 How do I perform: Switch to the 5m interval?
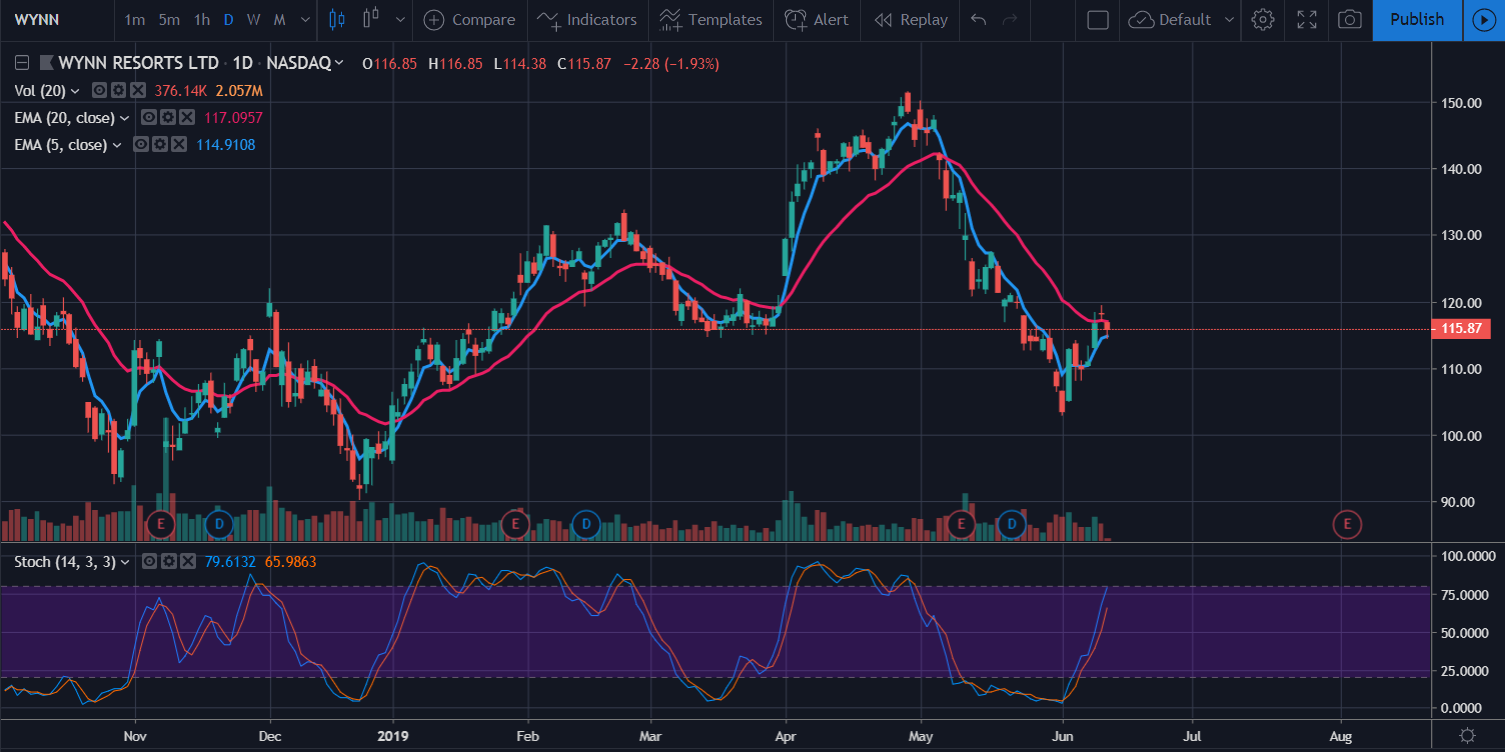pos(169,19)
